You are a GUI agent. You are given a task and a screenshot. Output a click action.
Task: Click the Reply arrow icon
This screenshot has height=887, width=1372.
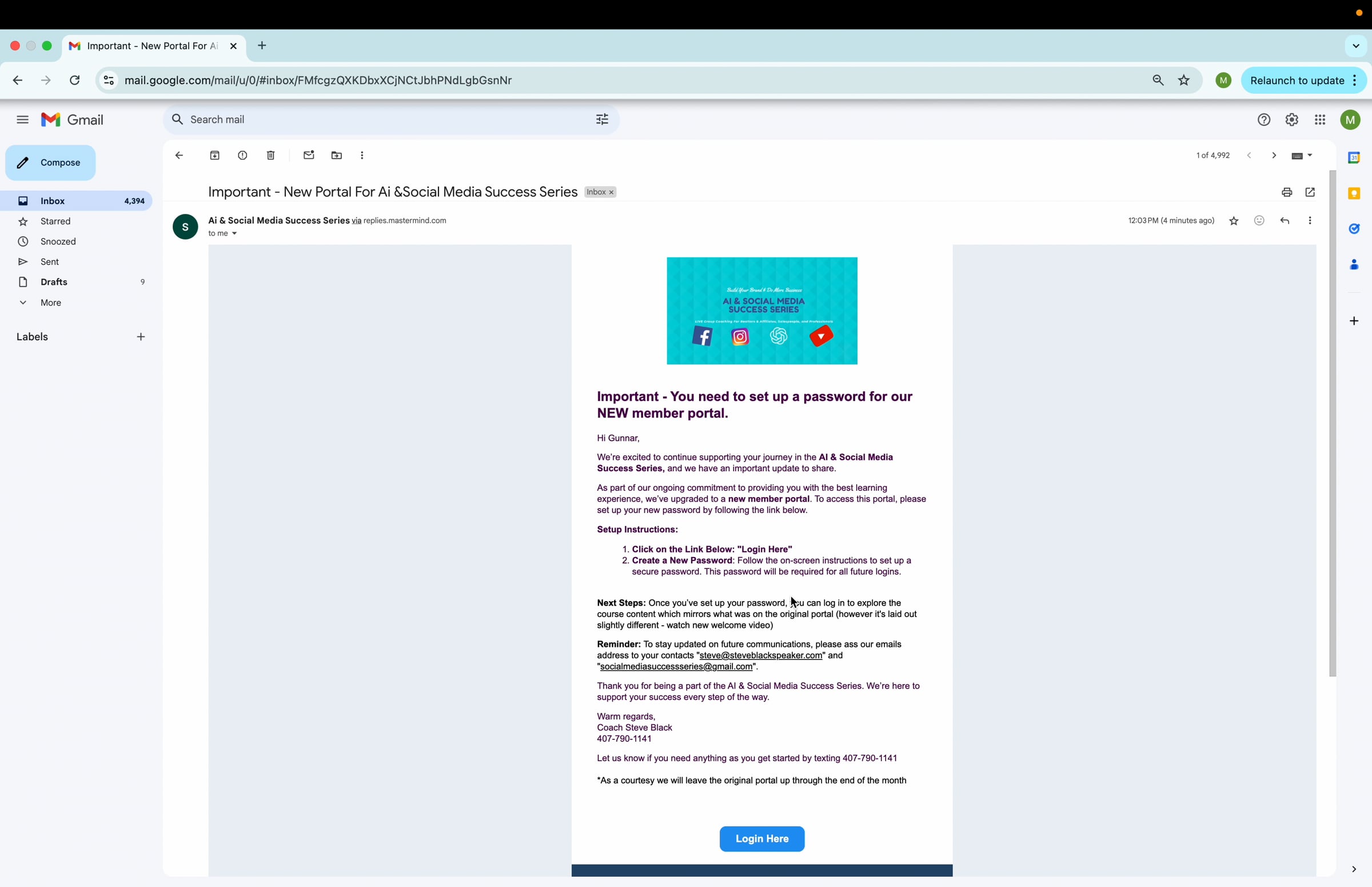1285,221
